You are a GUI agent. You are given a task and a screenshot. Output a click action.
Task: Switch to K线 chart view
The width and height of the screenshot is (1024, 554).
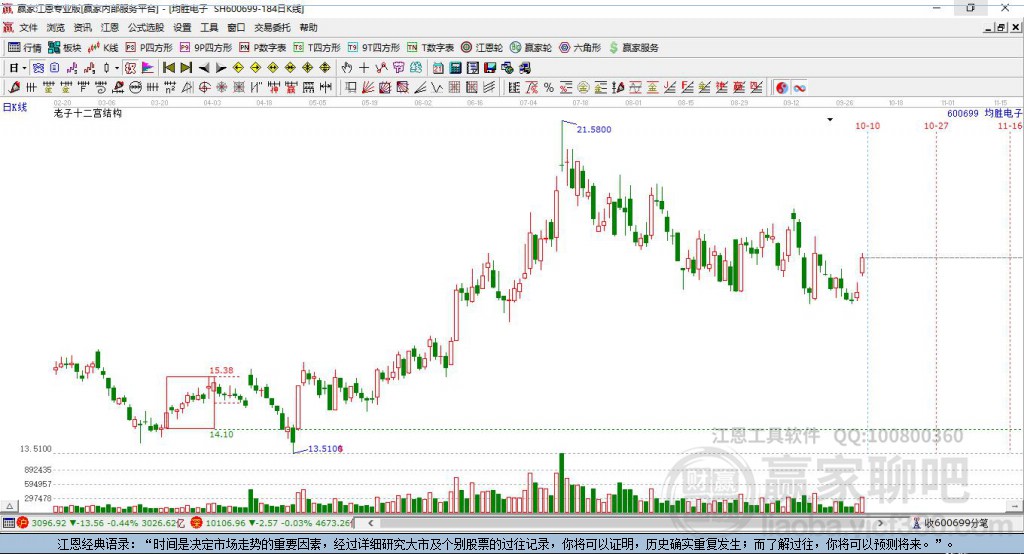tap(103, 48)
